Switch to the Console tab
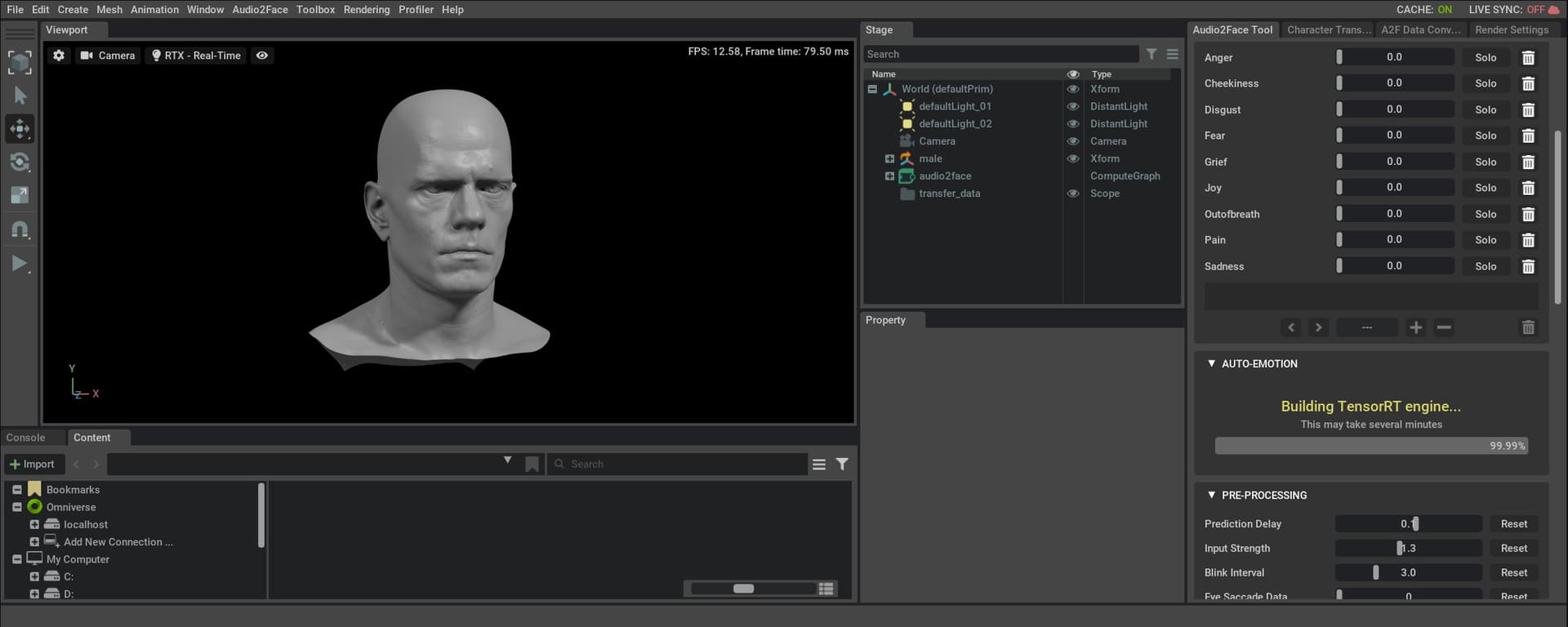Viewport: 1568px width, 627px height. 26,438
